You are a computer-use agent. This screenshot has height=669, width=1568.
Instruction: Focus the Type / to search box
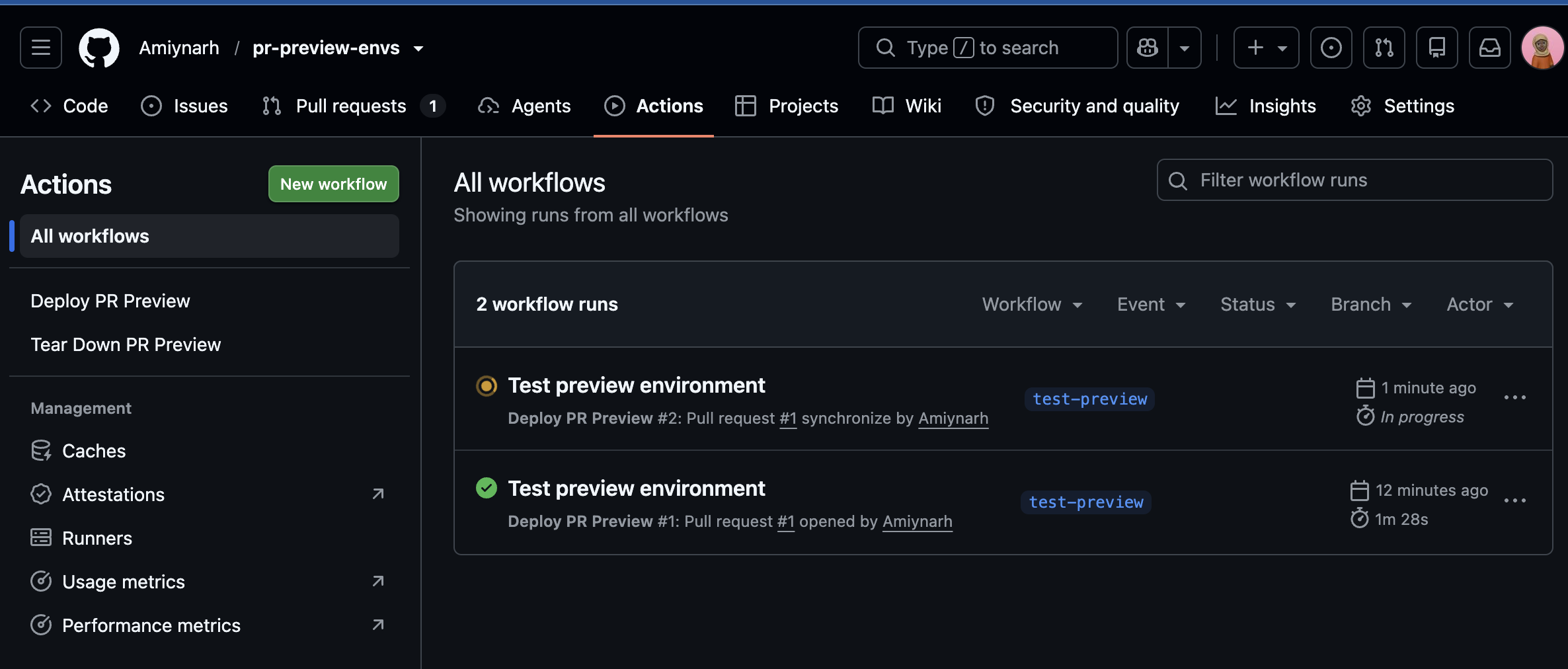point(988,48)
